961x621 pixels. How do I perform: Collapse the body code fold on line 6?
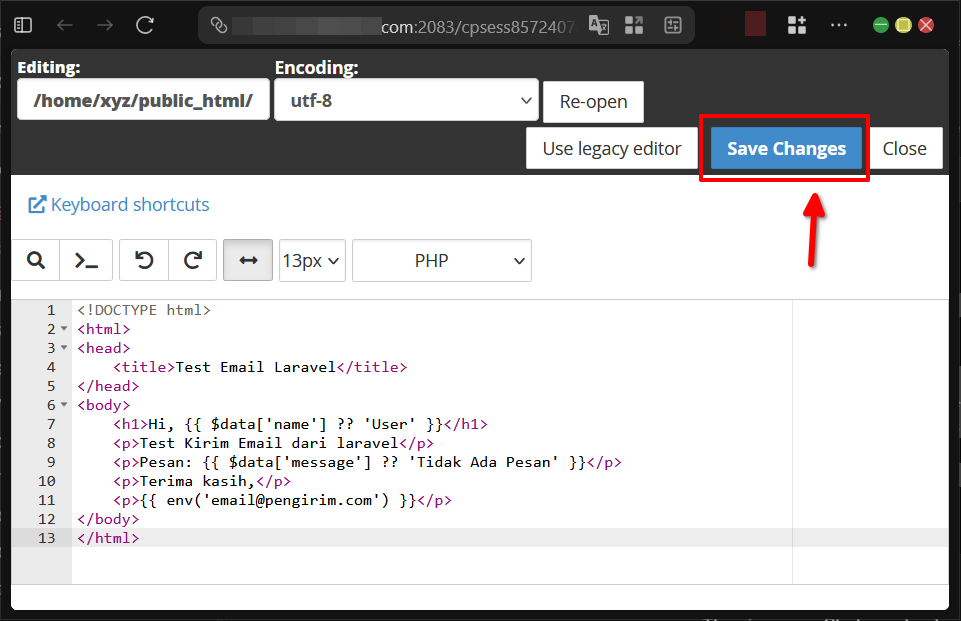click(x=63, y=404)
